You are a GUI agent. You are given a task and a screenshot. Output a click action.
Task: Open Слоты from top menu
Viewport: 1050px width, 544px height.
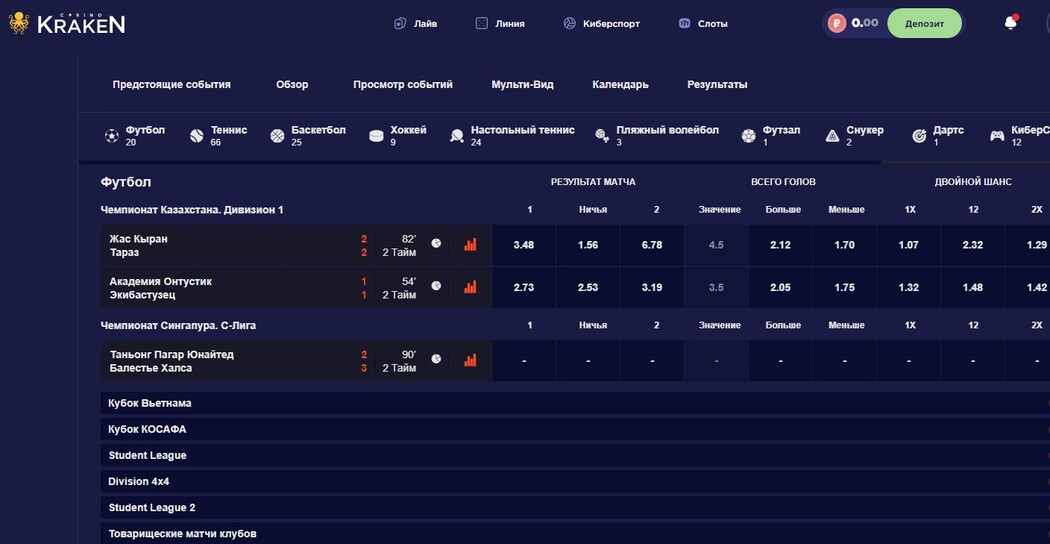coord(703,23)
